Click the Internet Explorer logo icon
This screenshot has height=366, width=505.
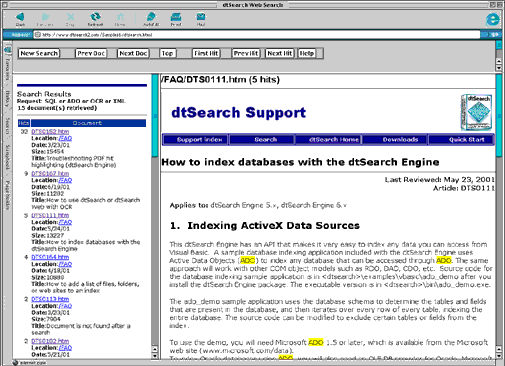click(x=492, y=19)
